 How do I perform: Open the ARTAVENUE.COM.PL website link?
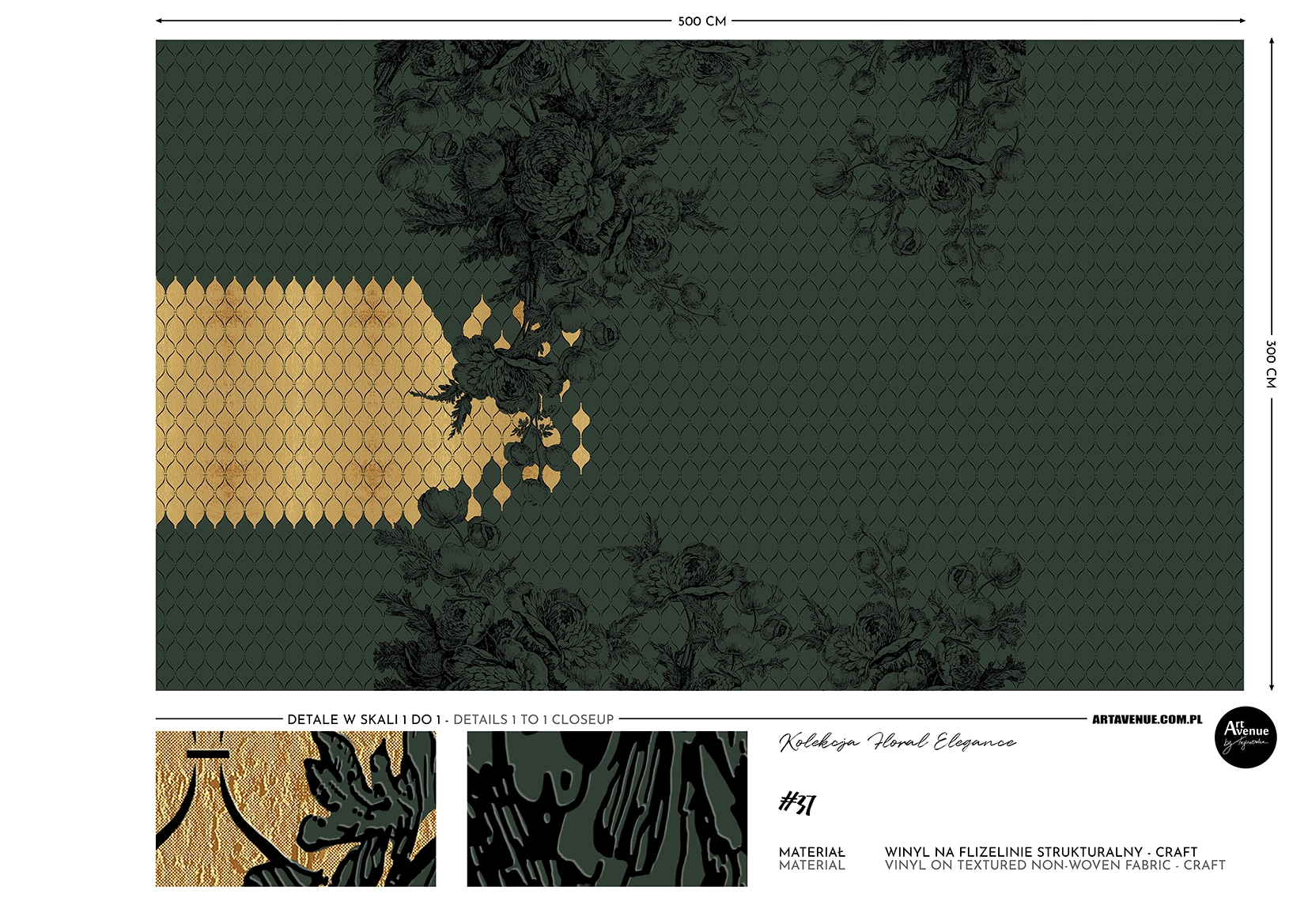[x=1147, y=719]
